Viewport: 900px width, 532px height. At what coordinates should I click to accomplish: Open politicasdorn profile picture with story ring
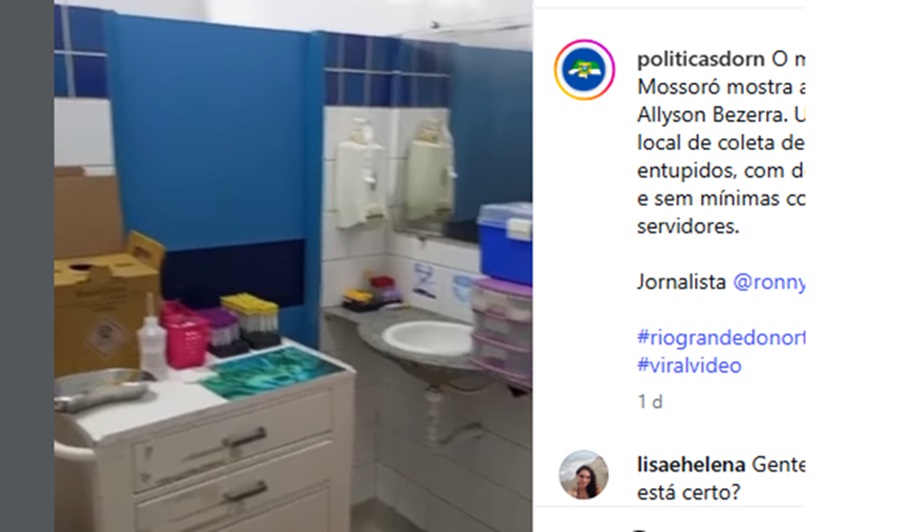[584, 70]
